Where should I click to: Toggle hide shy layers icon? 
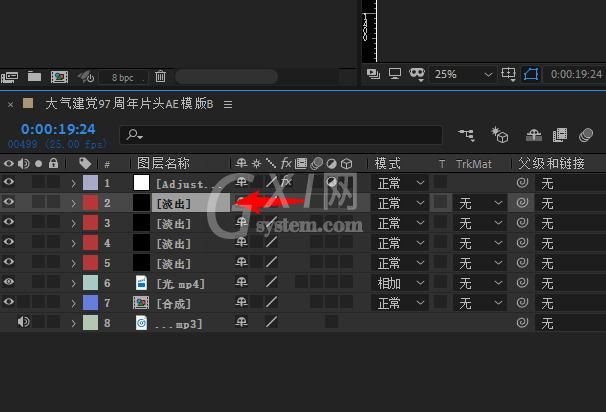click(534, 135)
